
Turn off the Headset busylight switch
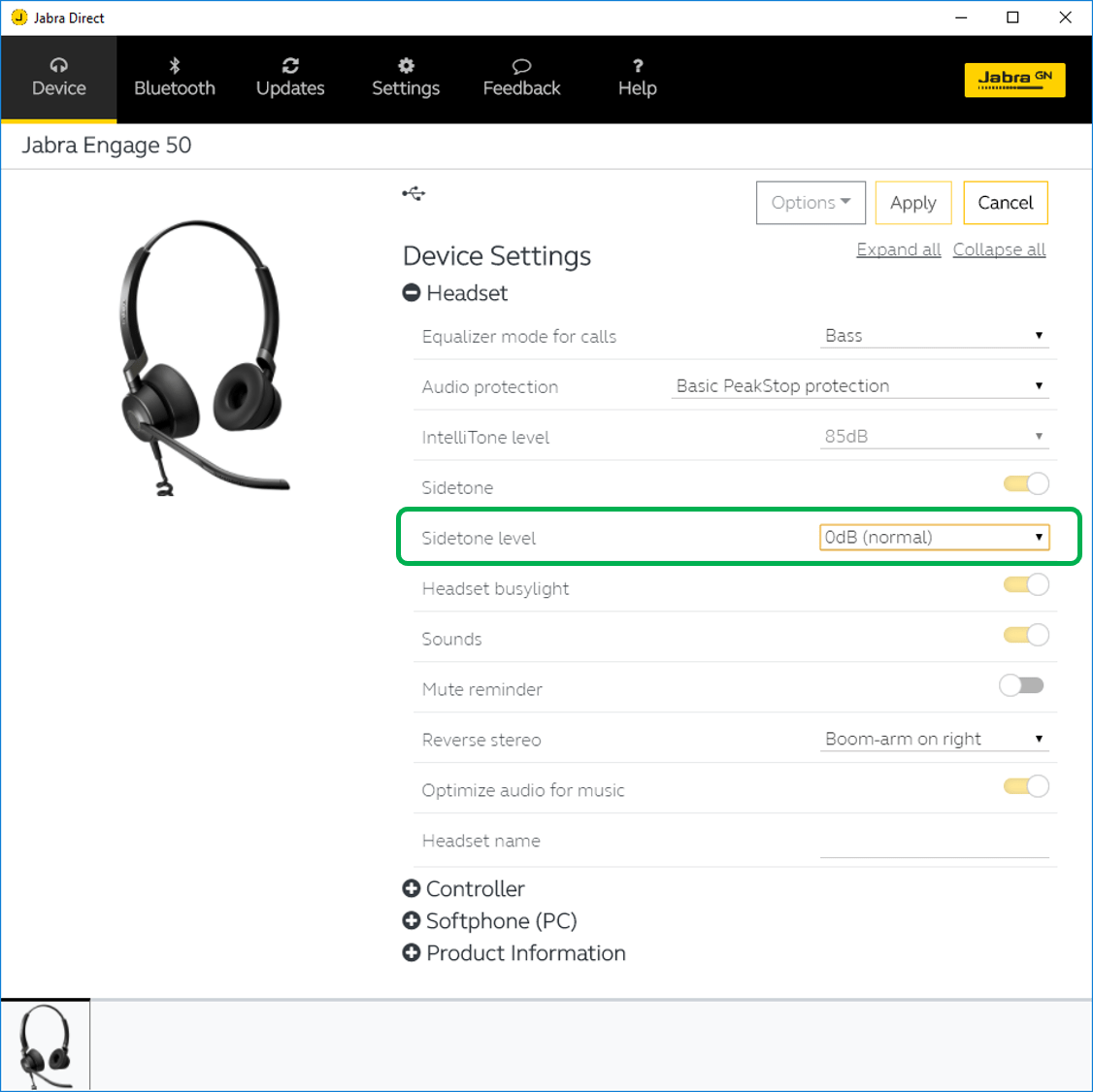click(x=1026, y=585)
